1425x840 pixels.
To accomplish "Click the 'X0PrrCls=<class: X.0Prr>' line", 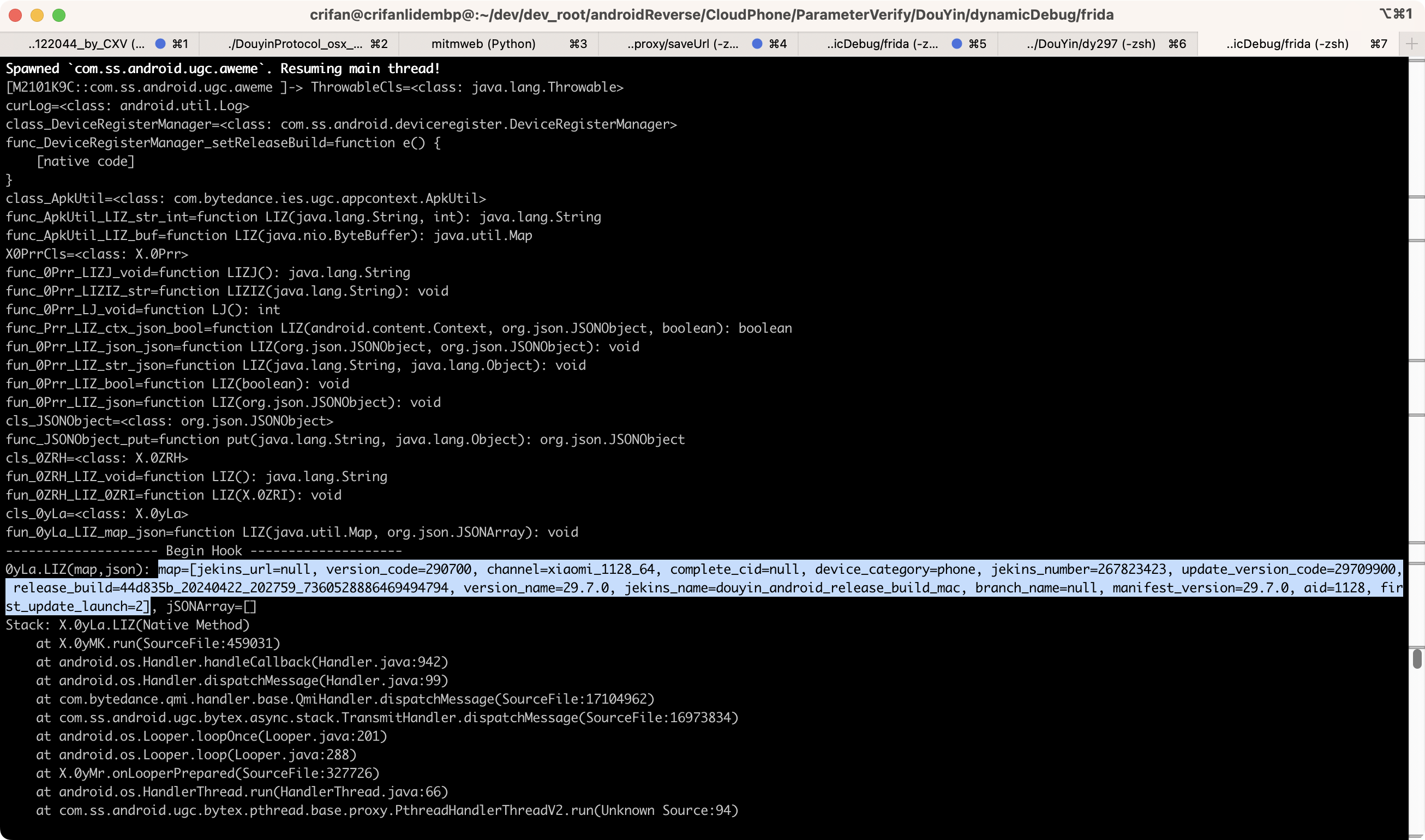I will pyautogui.click(x=97, y=254).
